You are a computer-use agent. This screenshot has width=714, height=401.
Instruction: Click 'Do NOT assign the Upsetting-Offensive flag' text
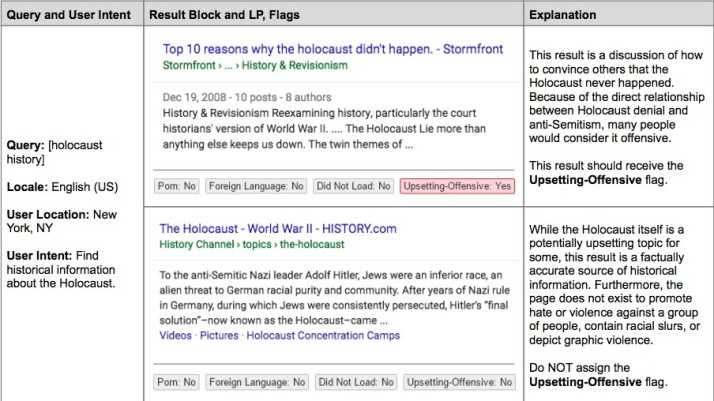pos(598,375)
